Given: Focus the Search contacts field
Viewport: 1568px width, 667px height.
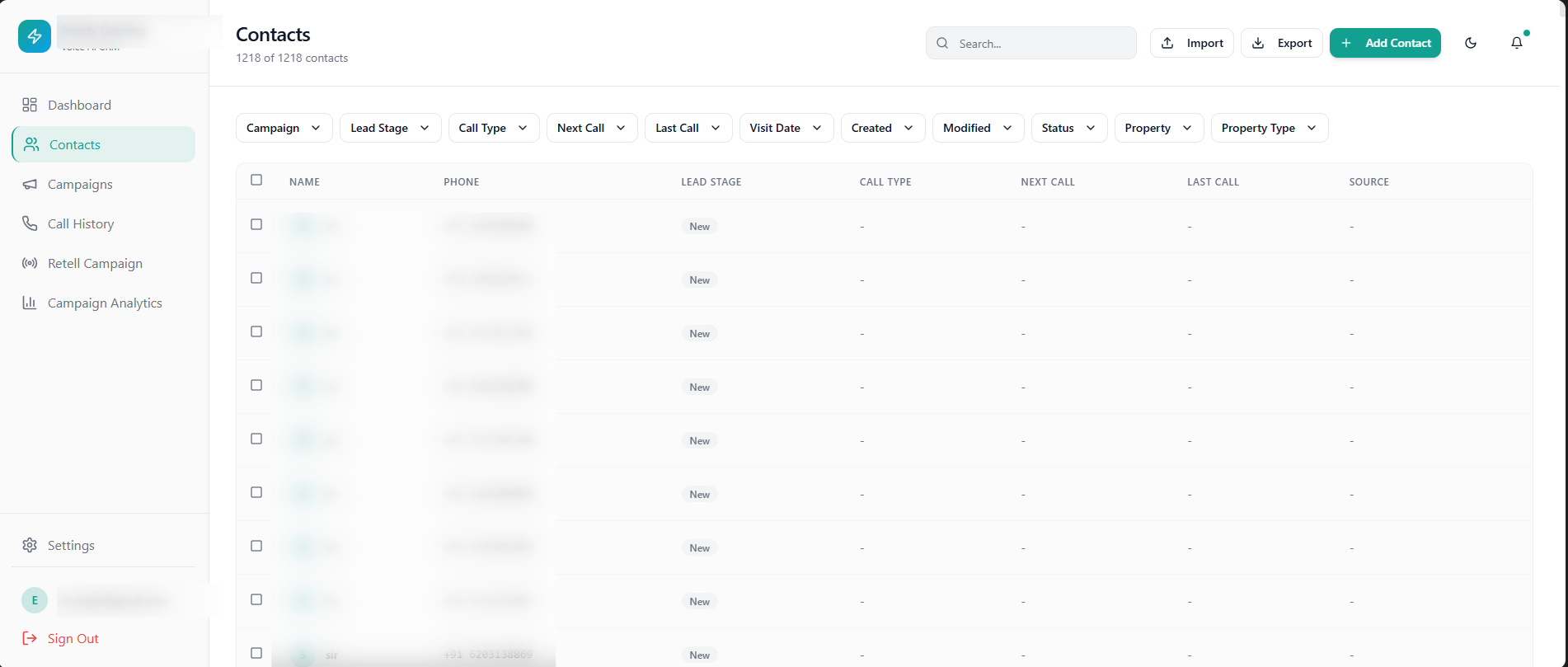Looking at the screenshot, I should [x=1031, y=43].
